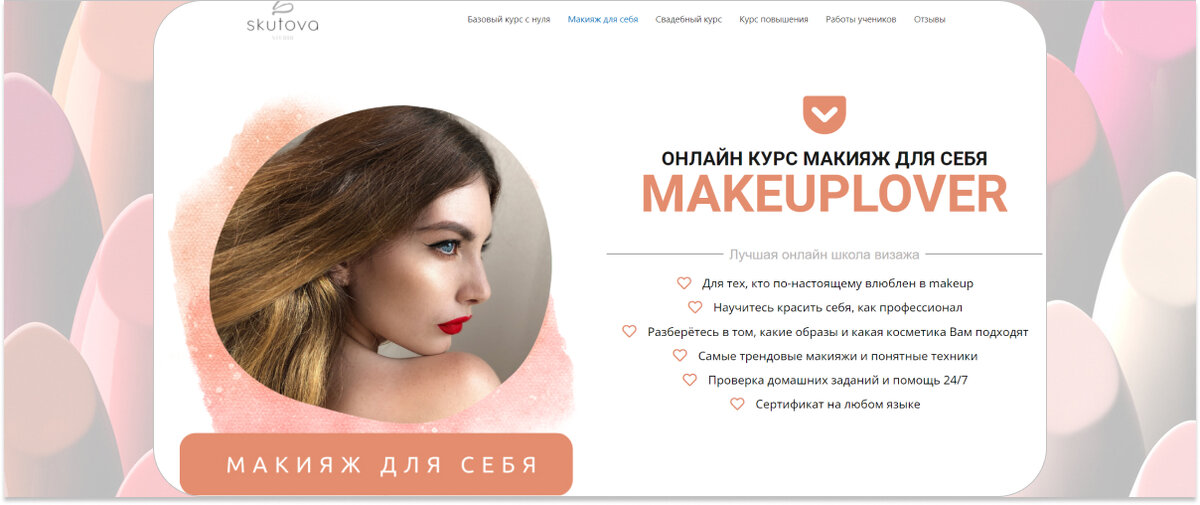The width and height of the screenshot is (1200, 505).
Task: Click the orange down-arrow badge icon
Action: tap(825, 115)
